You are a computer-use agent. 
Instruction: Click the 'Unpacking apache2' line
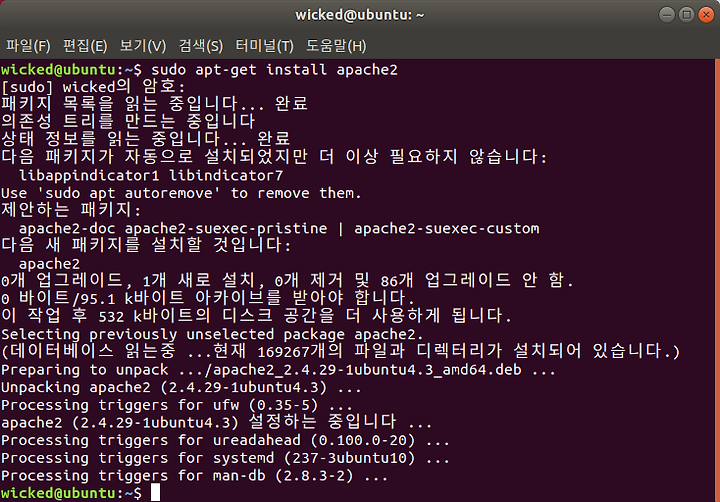pyautogui.click(x=181, y=387)
